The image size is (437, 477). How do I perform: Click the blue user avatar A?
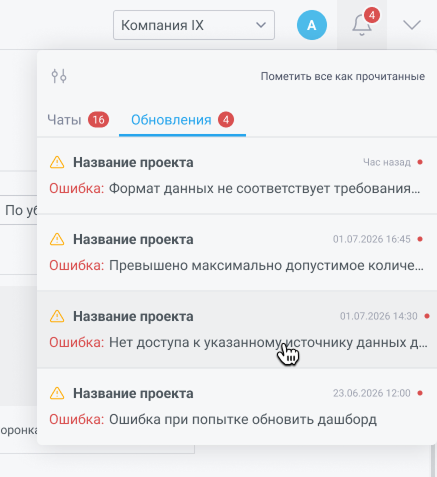click(312, 25)
